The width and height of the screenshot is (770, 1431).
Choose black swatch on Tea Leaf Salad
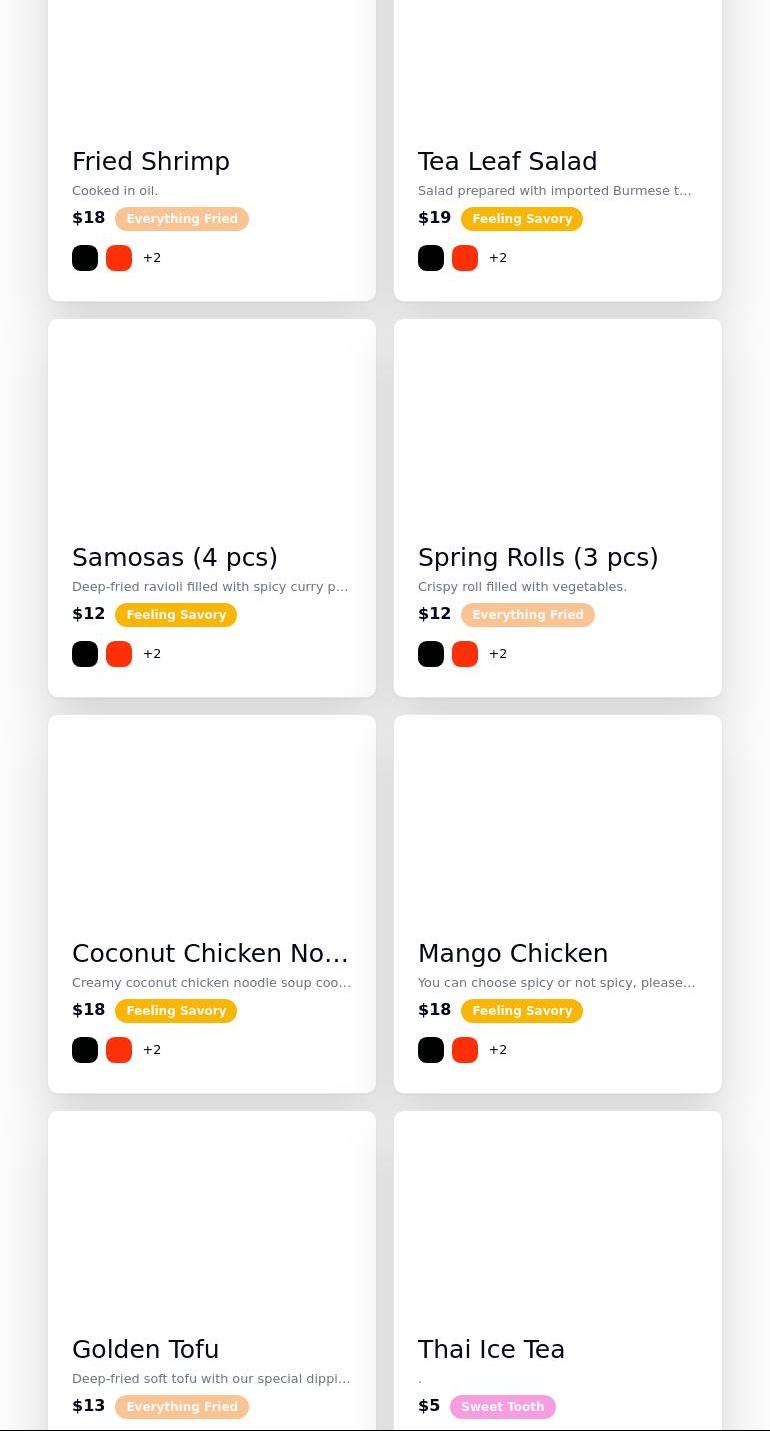(431, 258)
